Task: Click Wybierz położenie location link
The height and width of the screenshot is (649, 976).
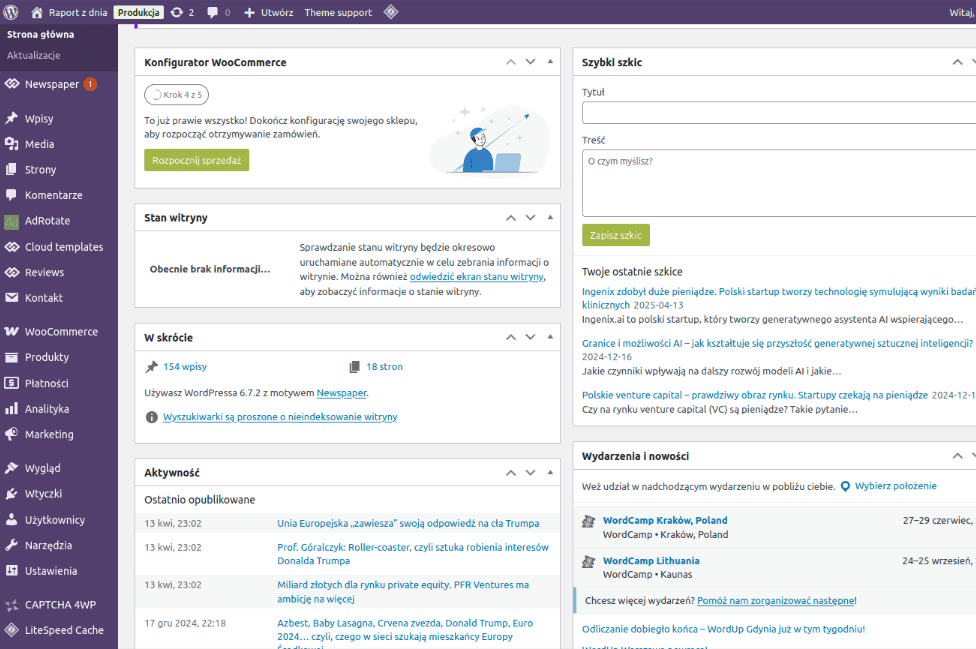Action: pos(895,486)
